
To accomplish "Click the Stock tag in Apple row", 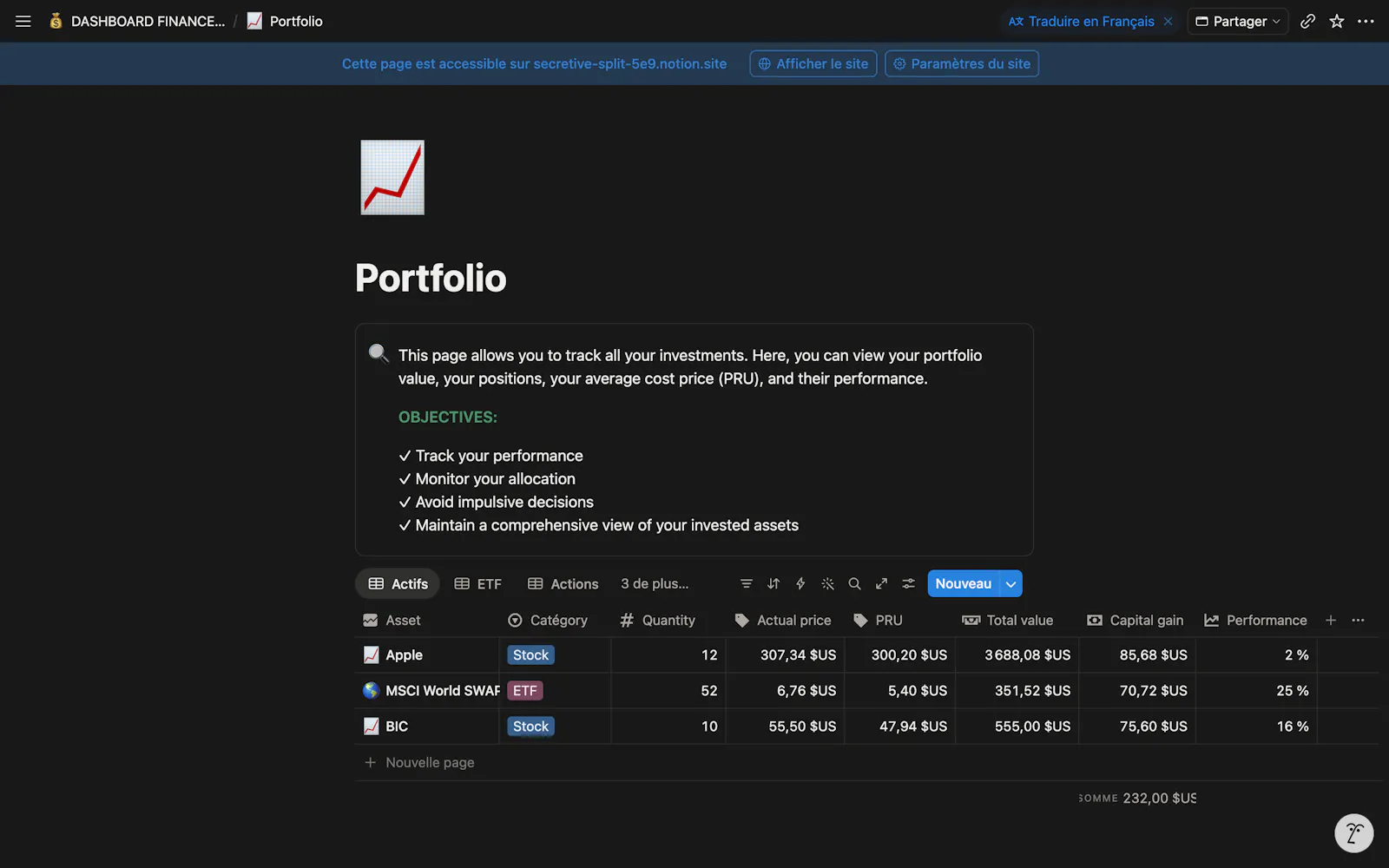I will pos(531,655).
